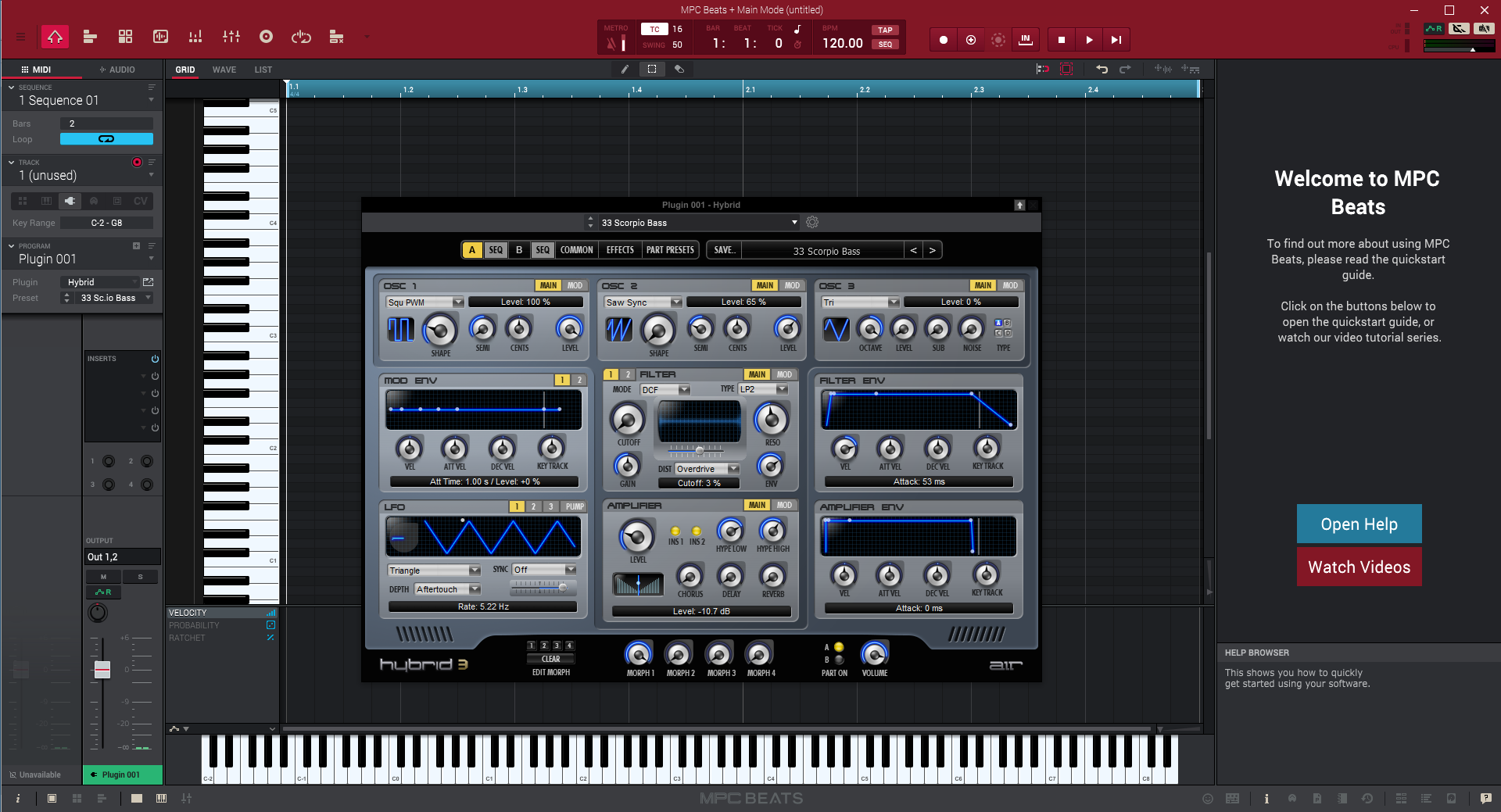Toggle the sequence Loop button
Viewport: 1501px width, 812px height.
106,139
